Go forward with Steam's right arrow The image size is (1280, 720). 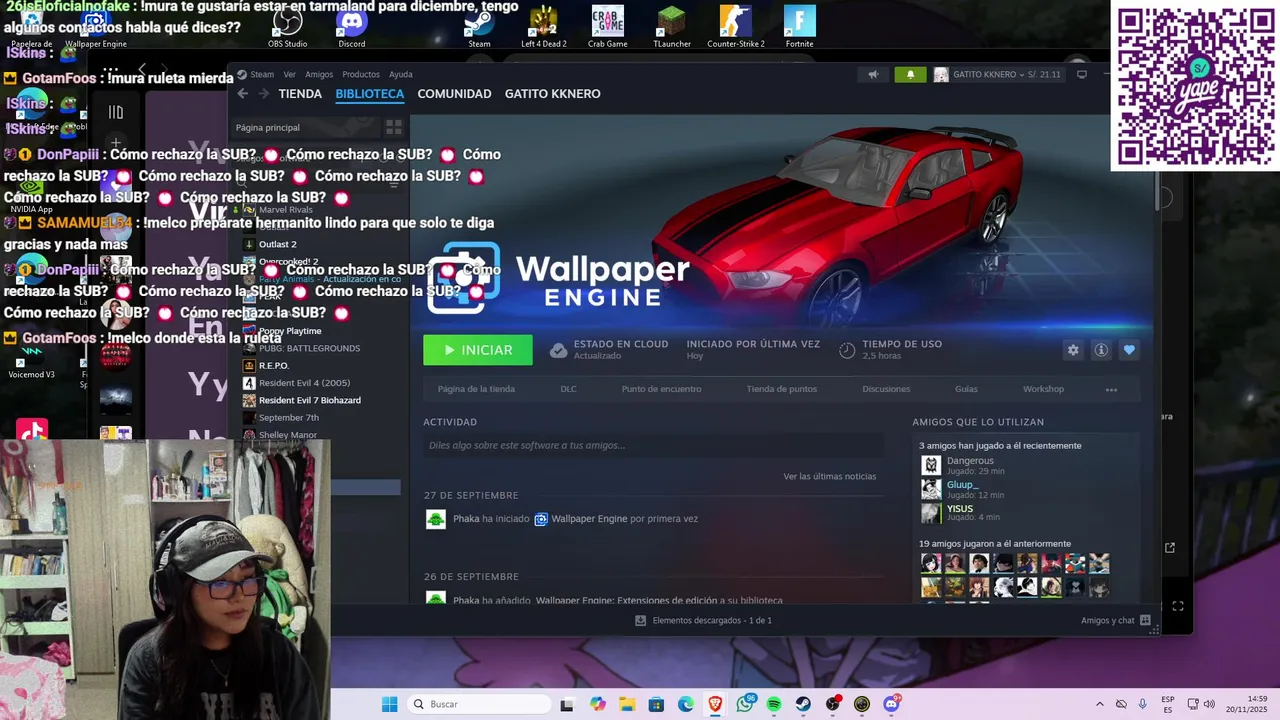[264, 94]
